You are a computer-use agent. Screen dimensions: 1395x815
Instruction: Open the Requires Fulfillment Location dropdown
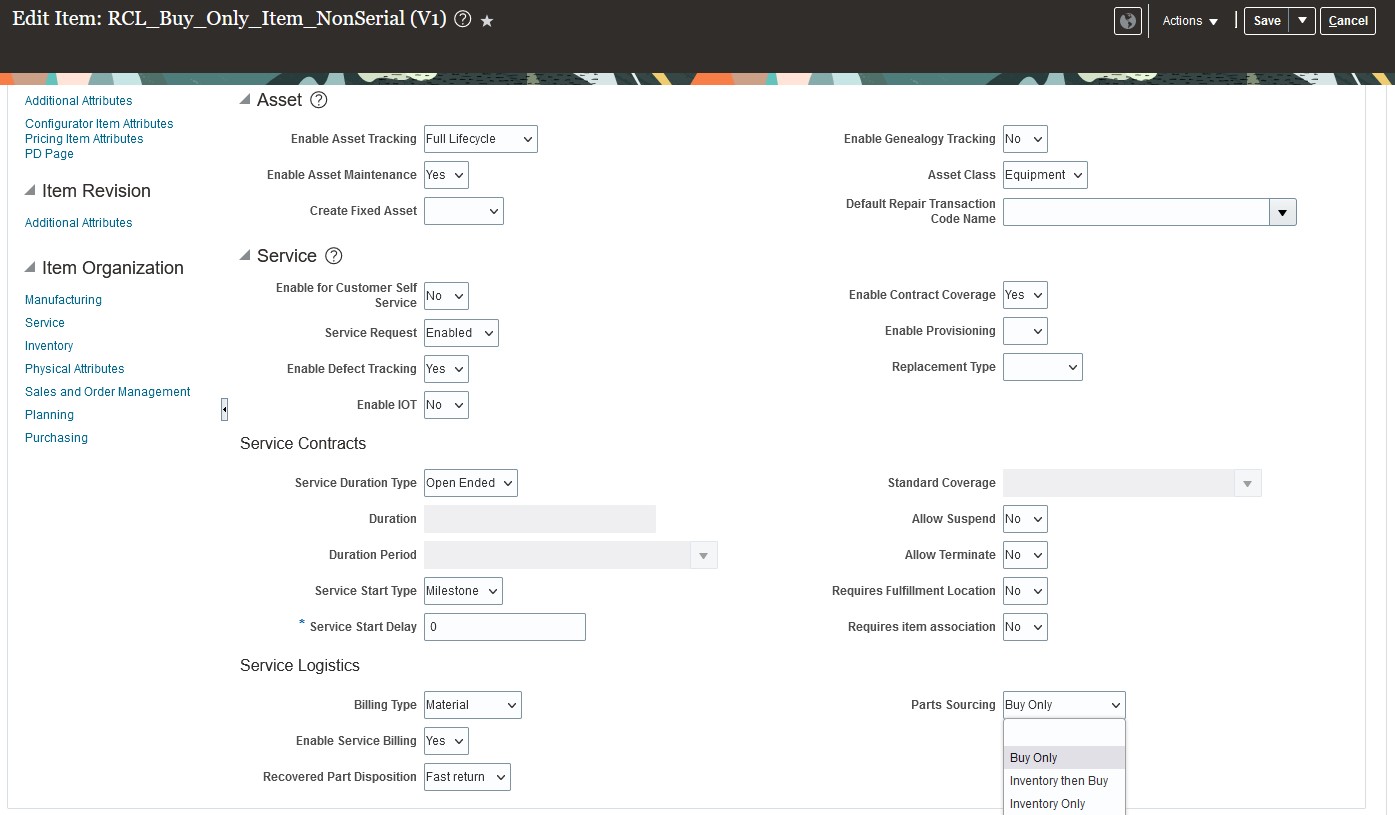[1025, 591]
